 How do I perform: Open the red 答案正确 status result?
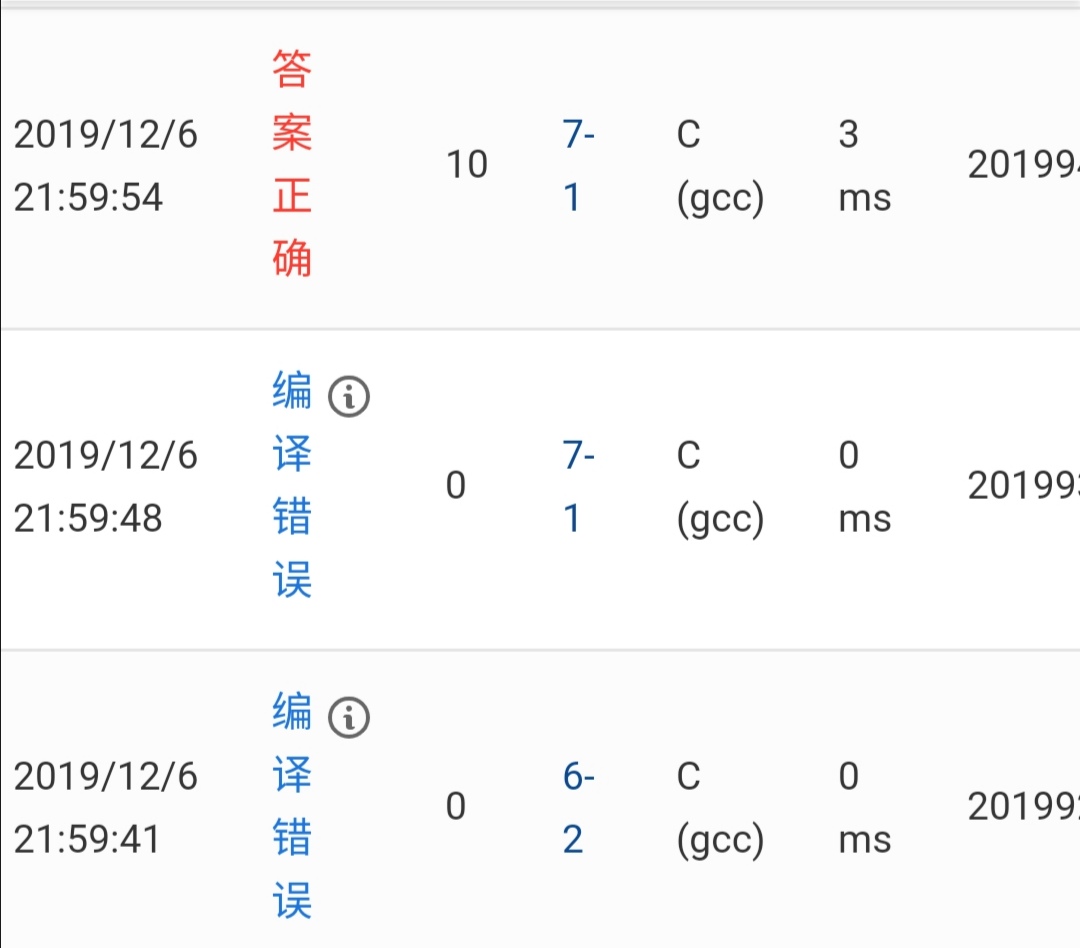[292, 164]
